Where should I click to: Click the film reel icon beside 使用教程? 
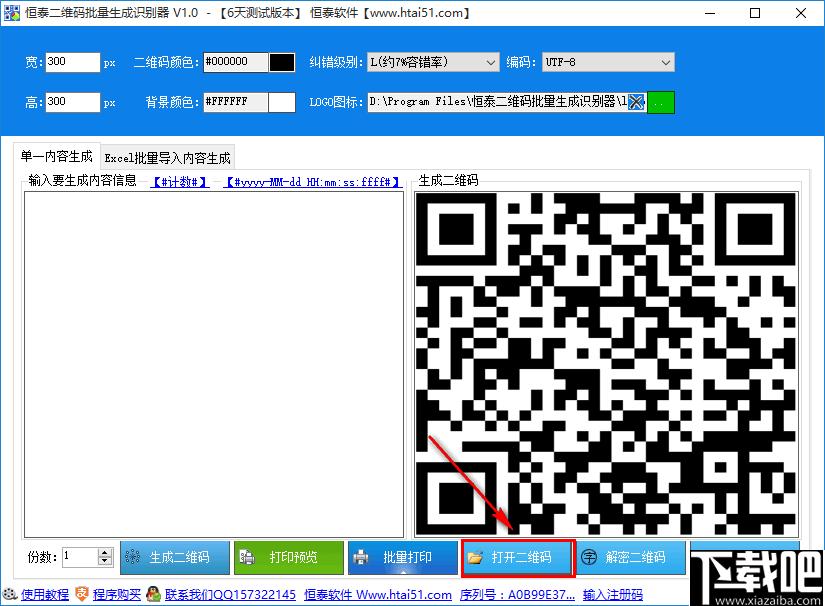(x=10, y=594)
